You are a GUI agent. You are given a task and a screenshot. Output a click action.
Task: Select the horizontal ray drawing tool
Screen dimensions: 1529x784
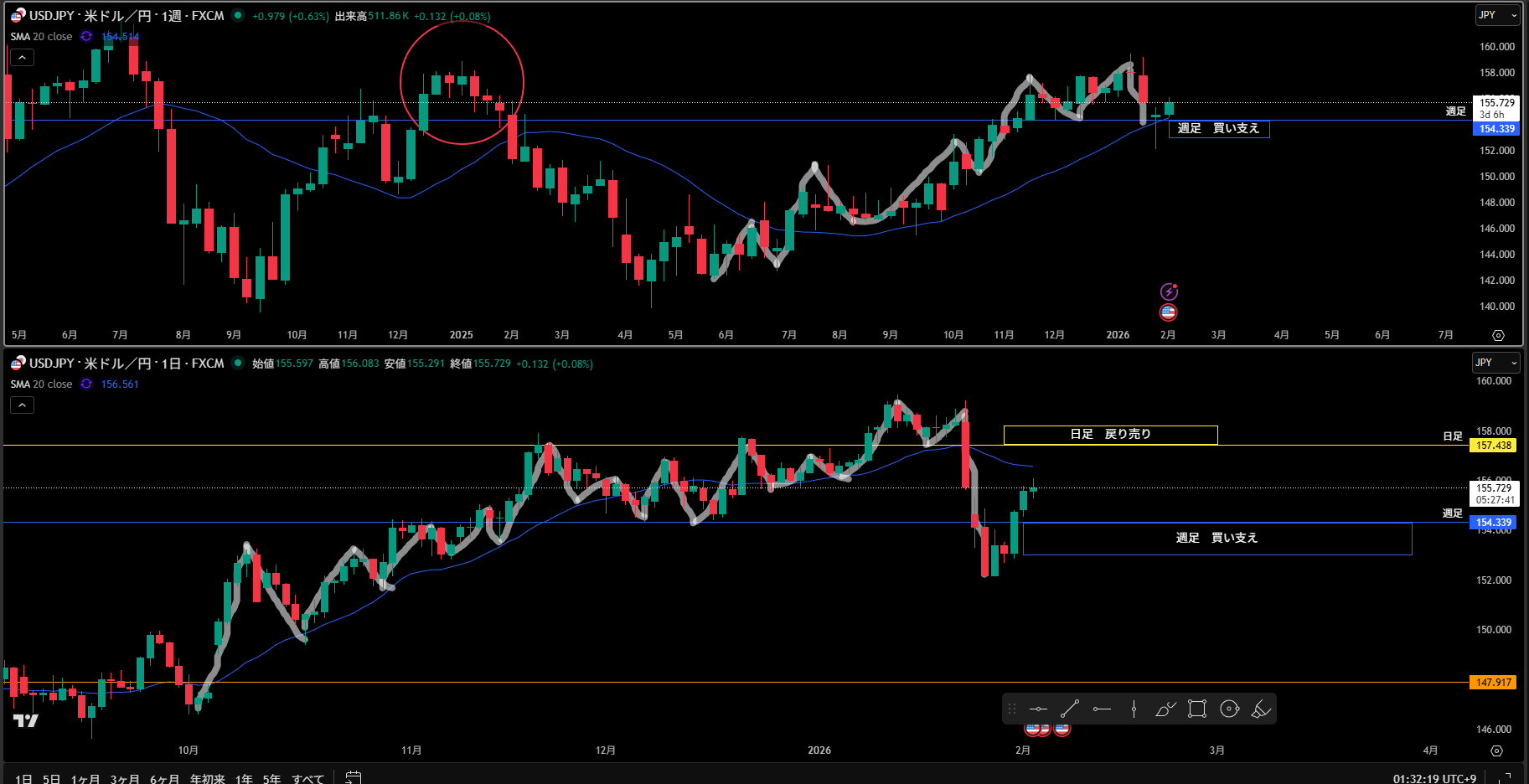(1102, 709)
